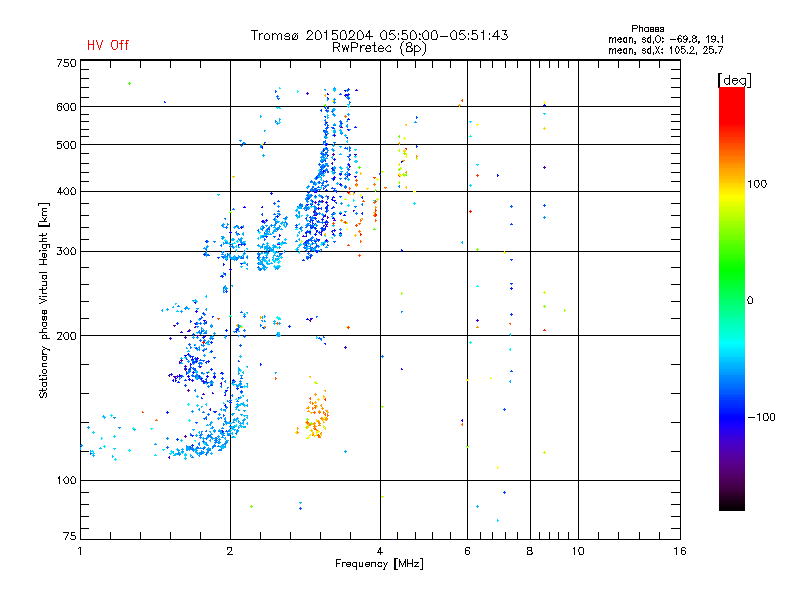This screenshot has height=600, width=800.
Task: Click the lone green point near 750 km
Action: (130, 83)
